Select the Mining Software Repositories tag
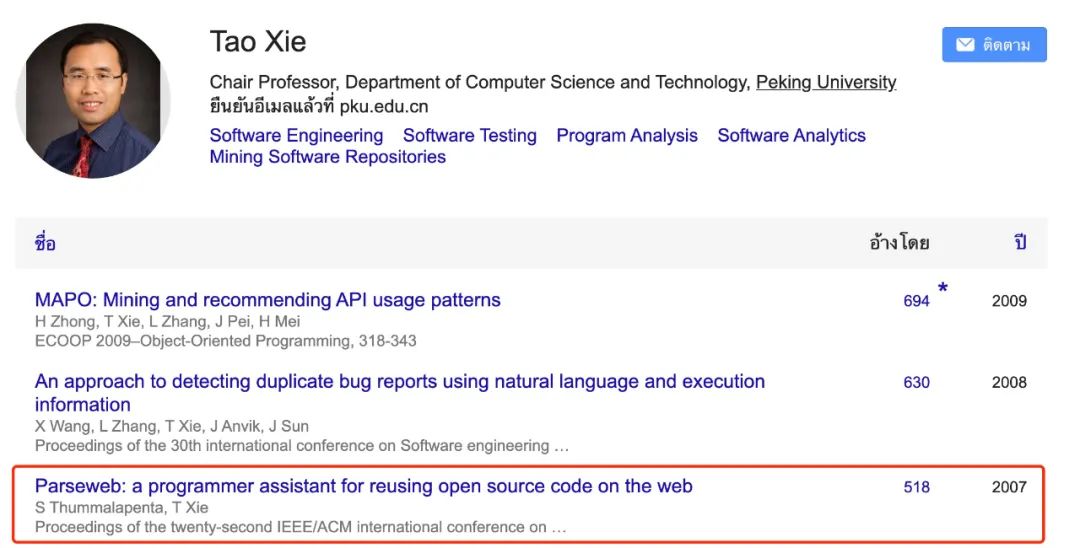This screenshot has height=548, width=1080. [x=328, y=157]
